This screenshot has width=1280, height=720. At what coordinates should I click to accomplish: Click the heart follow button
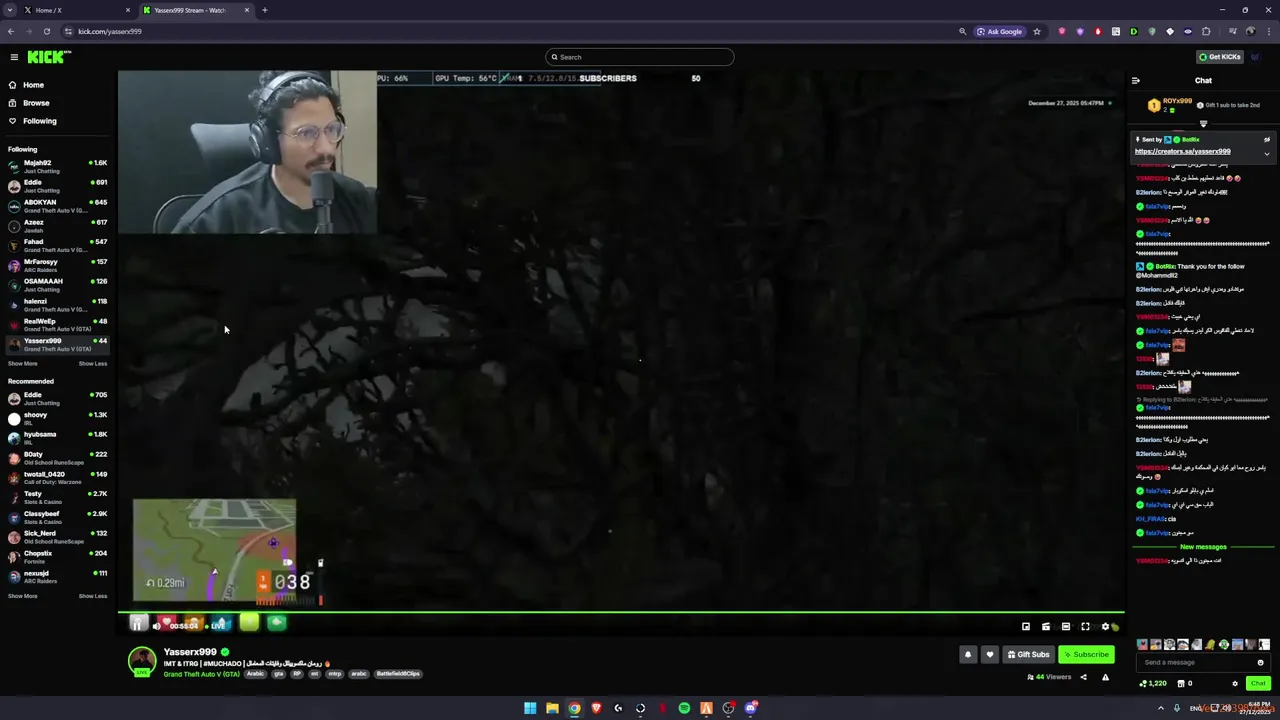click(x=990, y=655)
